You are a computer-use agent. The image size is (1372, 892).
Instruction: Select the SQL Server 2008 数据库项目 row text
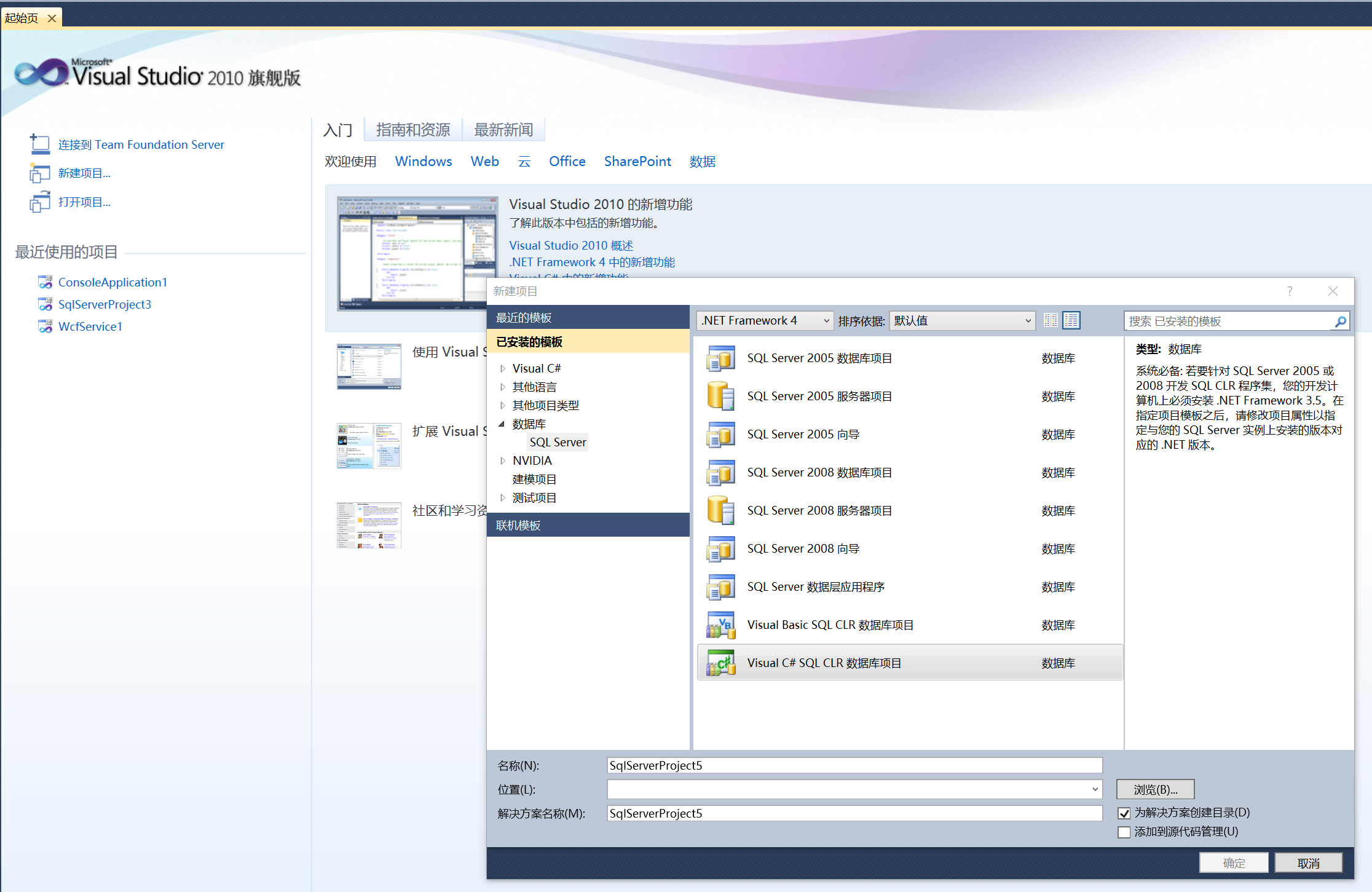(819, 473)
